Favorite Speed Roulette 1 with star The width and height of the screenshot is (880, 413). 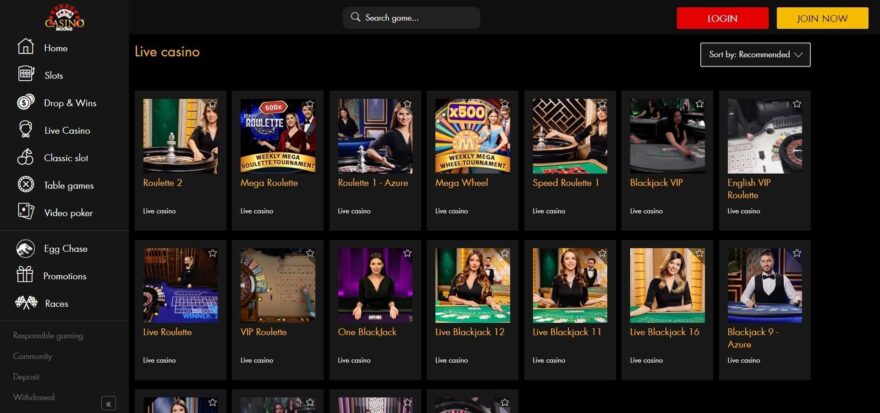(602, 104)
